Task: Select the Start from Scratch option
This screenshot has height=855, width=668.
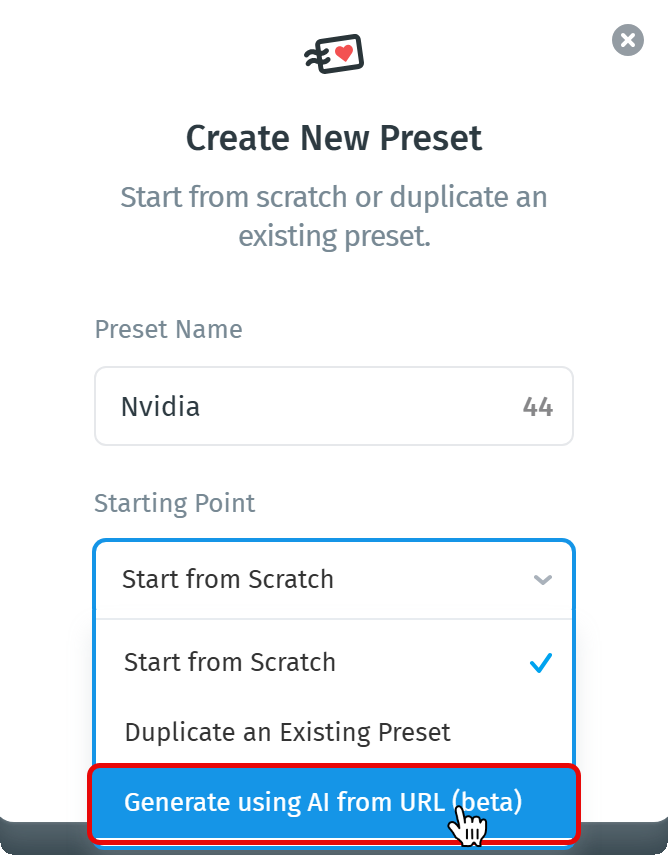Action: click(x=230, y=663)
